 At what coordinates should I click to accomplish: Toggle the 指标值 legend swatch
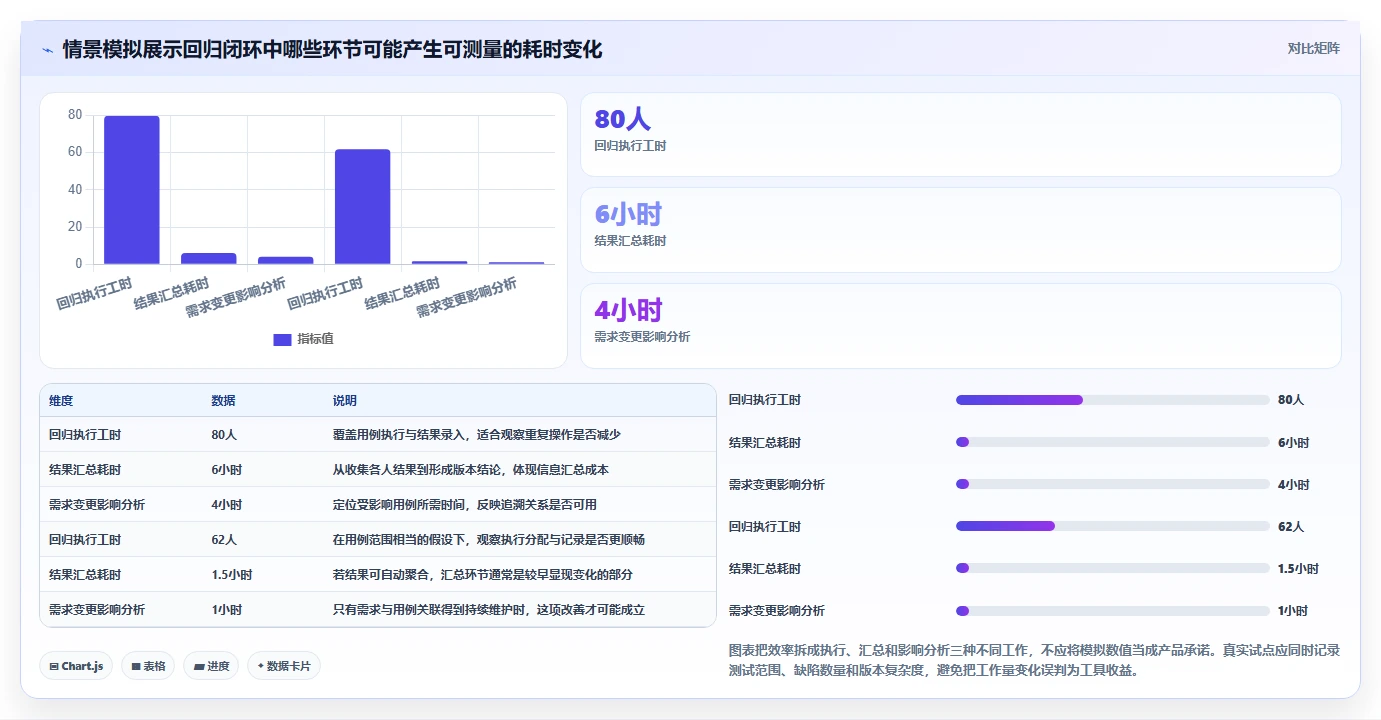point(282,339)
